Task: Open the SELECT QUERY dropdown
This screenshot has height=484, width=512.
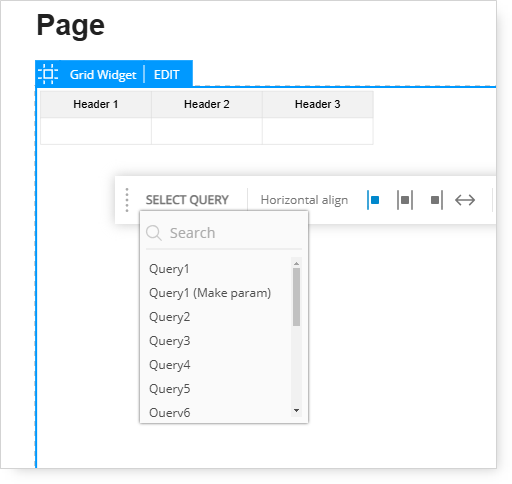Action: click(187, 200)
